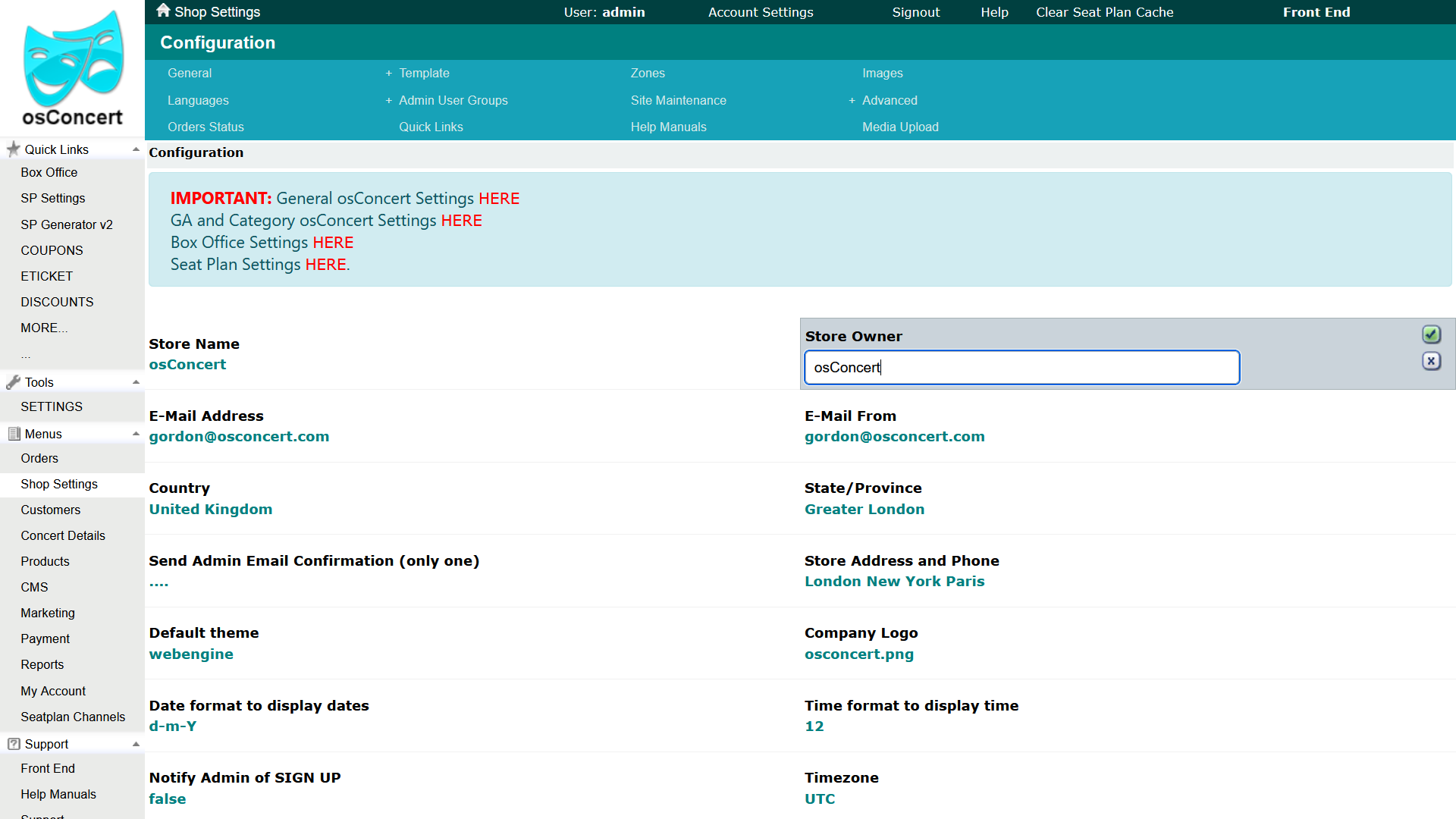Open Account Settings in top bar
The image size is (1456, 819).
pos(761,12)
